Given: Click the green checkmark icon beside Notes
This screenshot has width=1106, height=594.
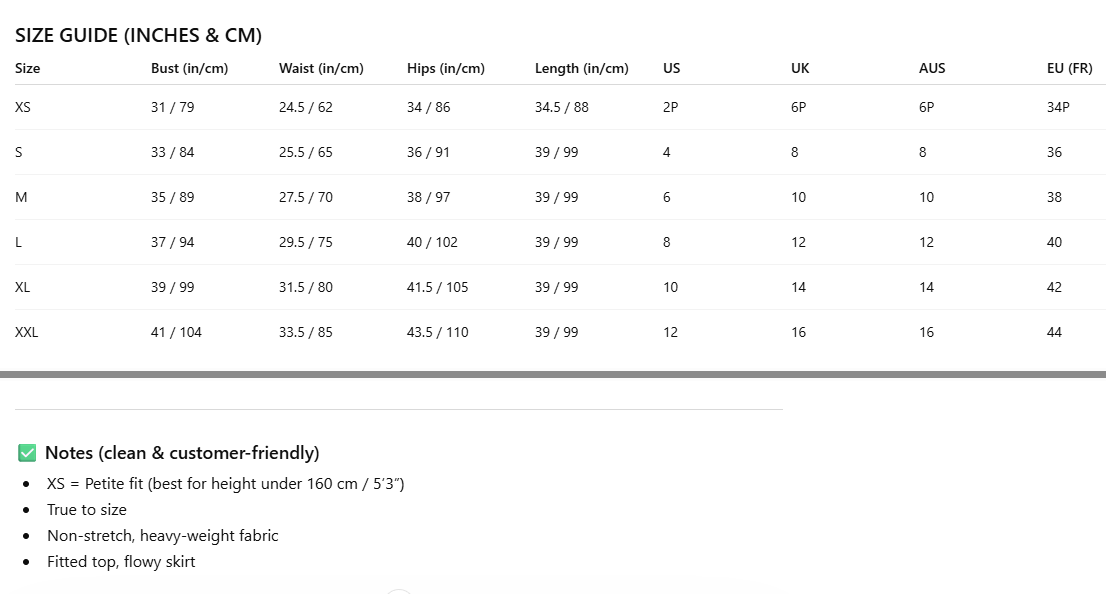Looking at the screenshot, I should tap(27, 453).
